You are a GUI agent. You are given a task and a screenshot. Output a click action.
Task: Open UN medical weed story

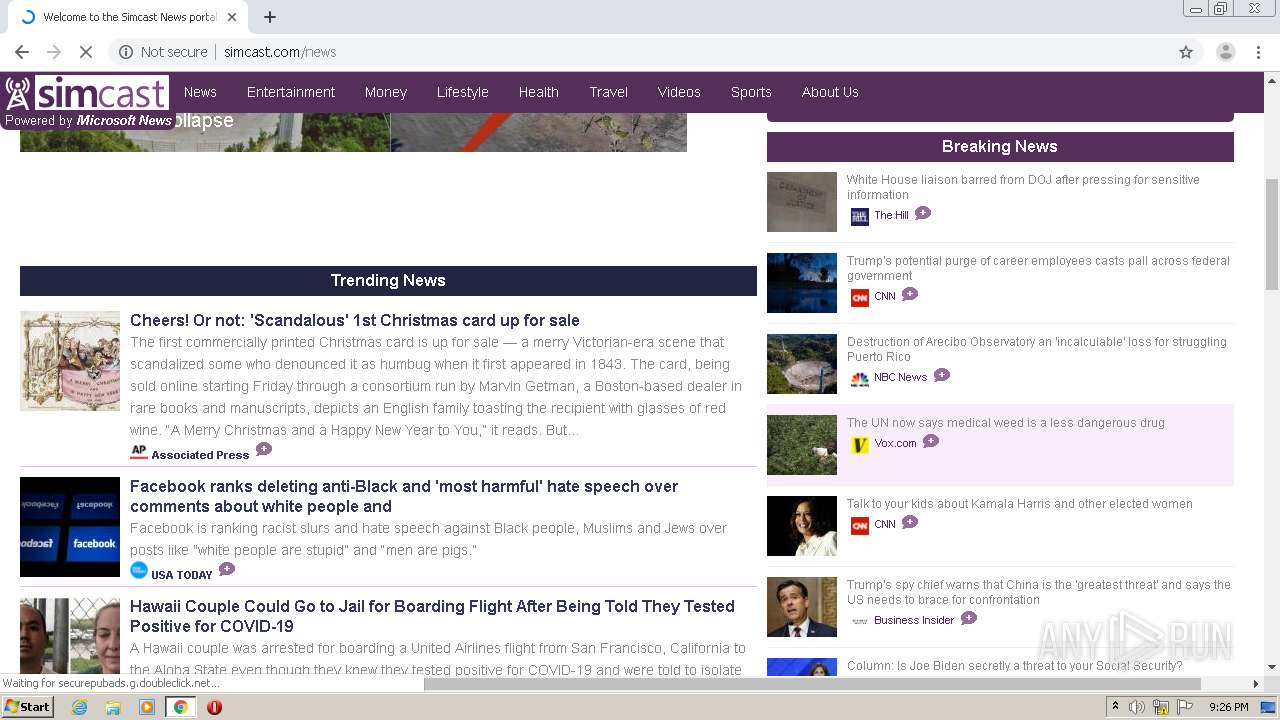1006,423
